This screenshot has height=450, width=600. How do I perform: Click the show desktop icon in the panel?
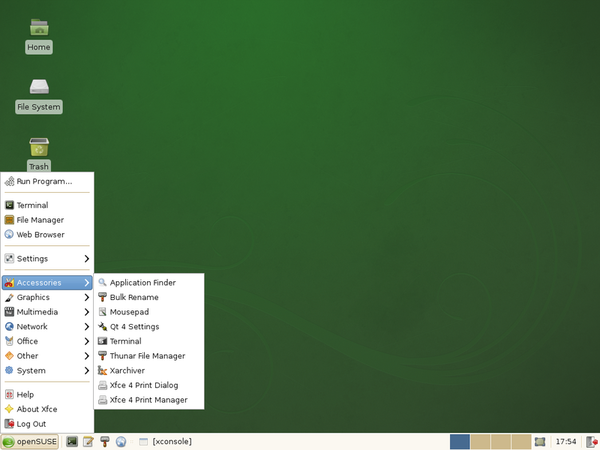click(540, 442)
